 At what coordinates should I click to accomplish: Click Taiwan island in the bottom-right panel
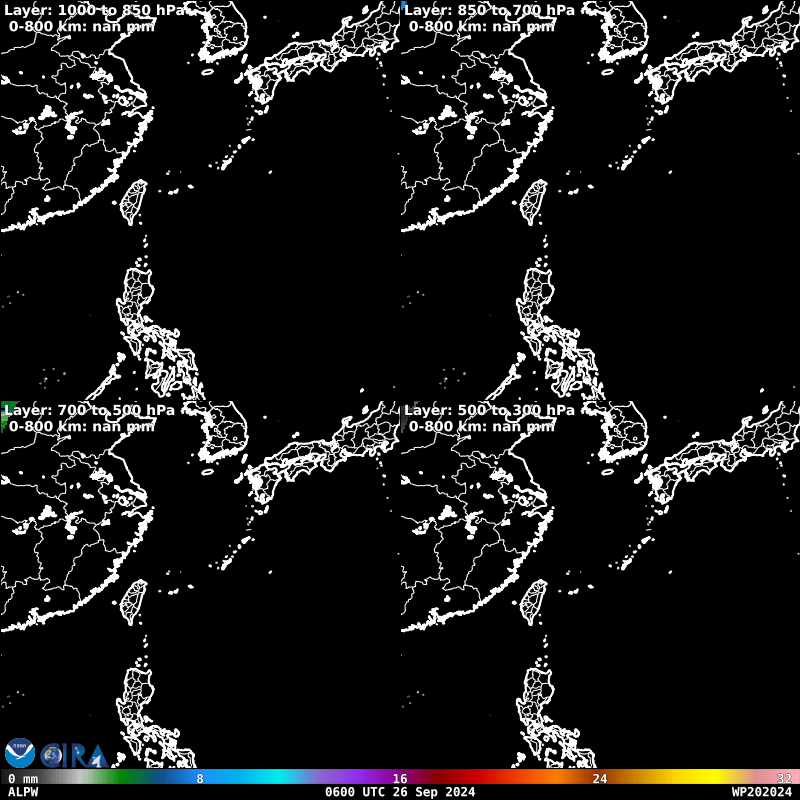pos(535,602)
